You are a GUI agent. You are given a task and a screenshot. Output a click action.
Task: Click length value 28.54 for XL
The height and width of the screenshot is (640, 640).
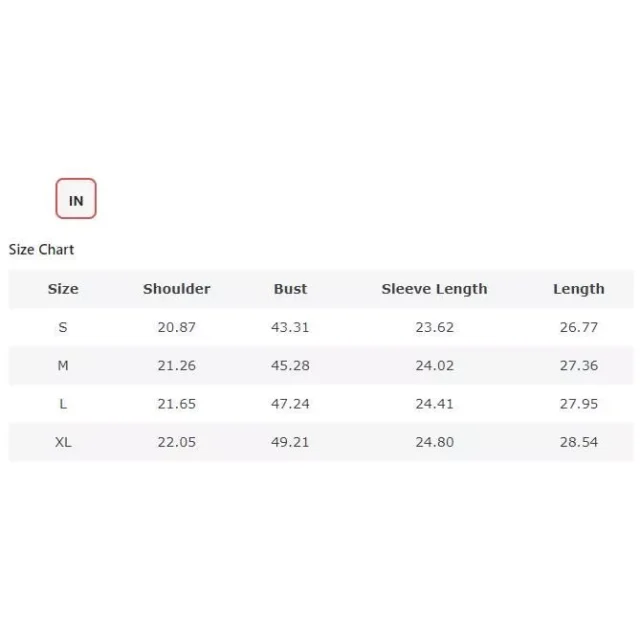579,441
